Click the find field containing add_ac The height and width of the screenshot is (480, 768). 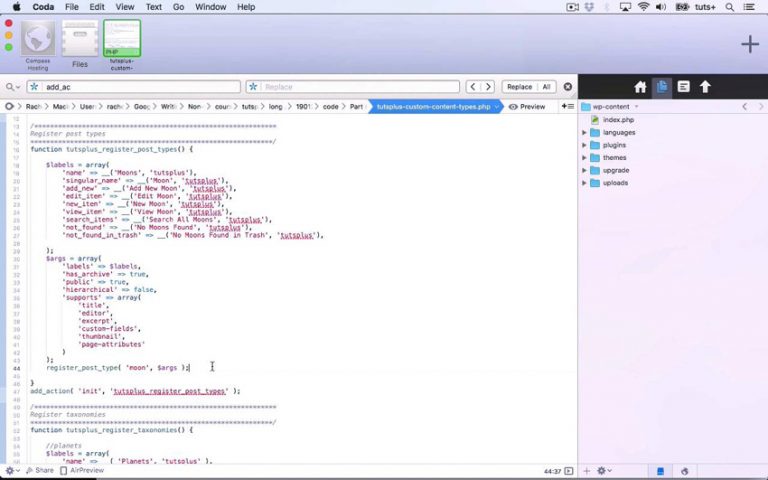134,87
